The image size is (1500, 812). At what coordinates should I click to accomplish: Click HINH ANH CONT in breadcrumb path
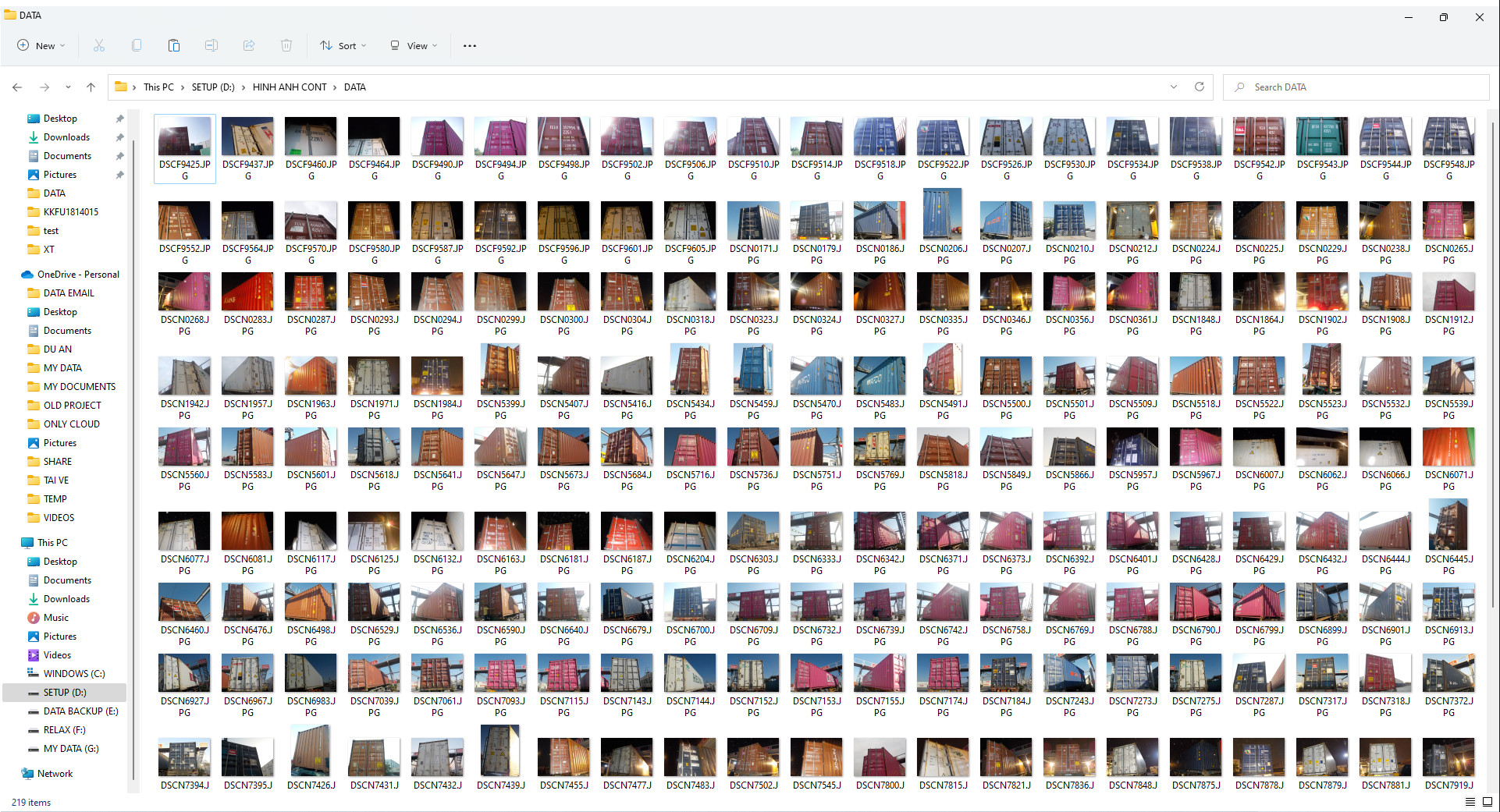pos(290,87)
